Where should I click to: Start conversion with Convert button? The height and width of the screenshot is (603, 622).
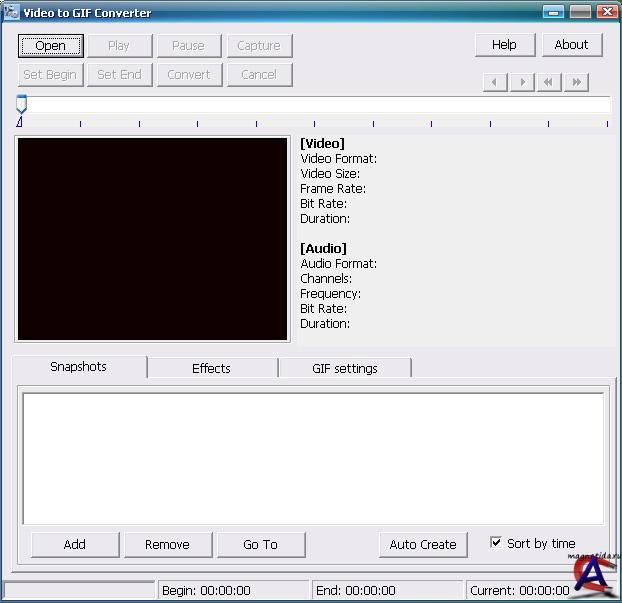pos(189,75)
